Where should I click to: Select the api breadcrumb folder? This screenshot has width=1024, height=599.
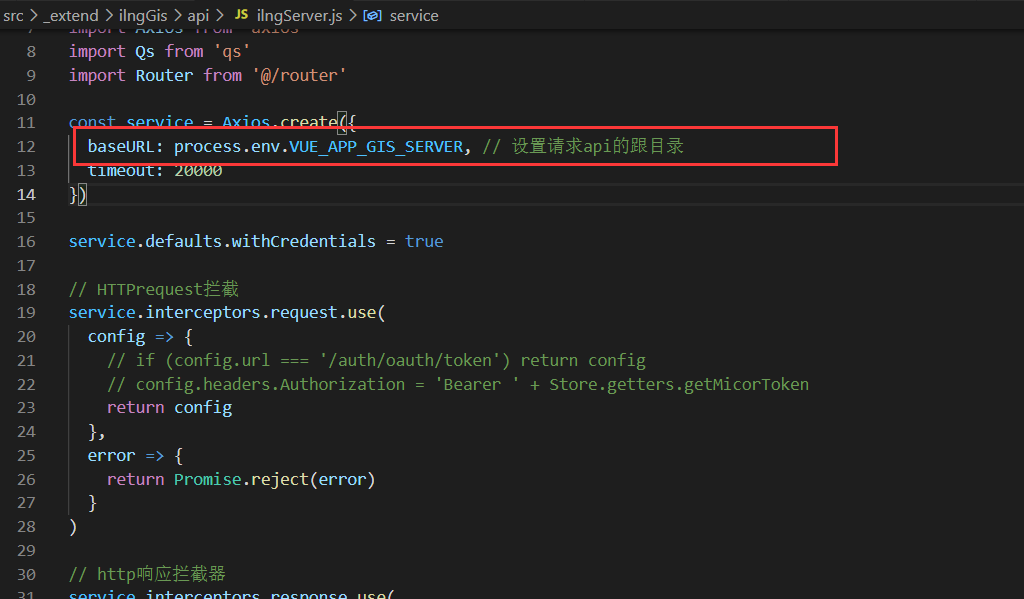[198, 16]
